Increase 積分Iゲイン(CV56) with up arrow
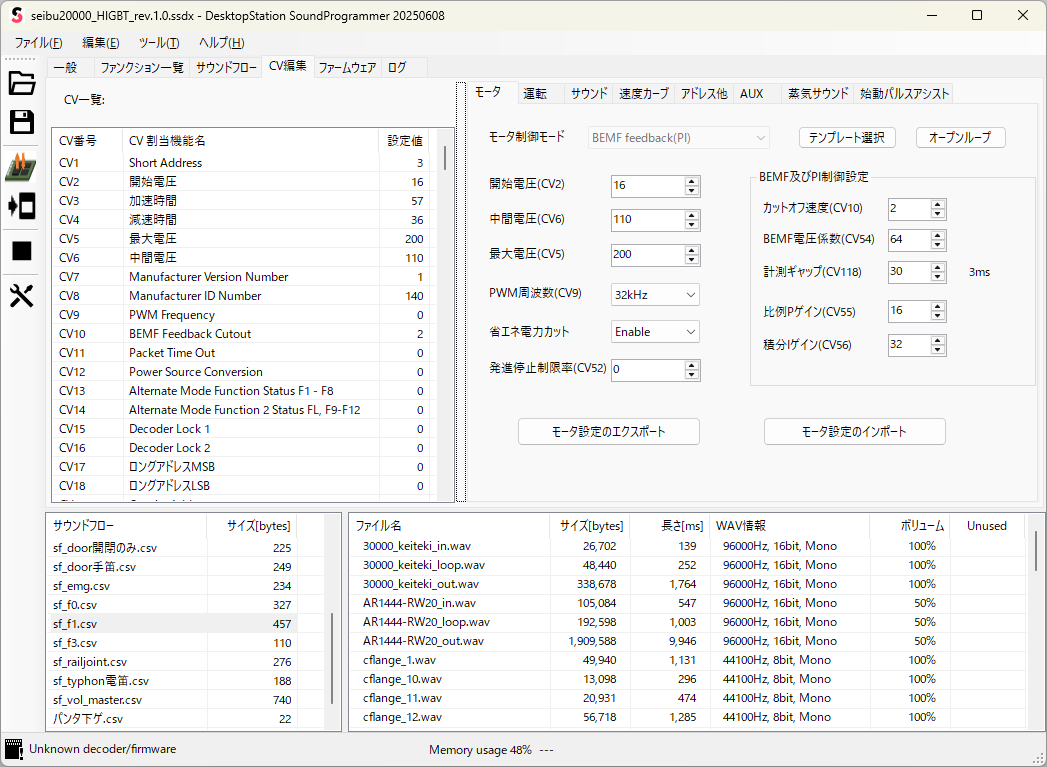 point(937,340)
